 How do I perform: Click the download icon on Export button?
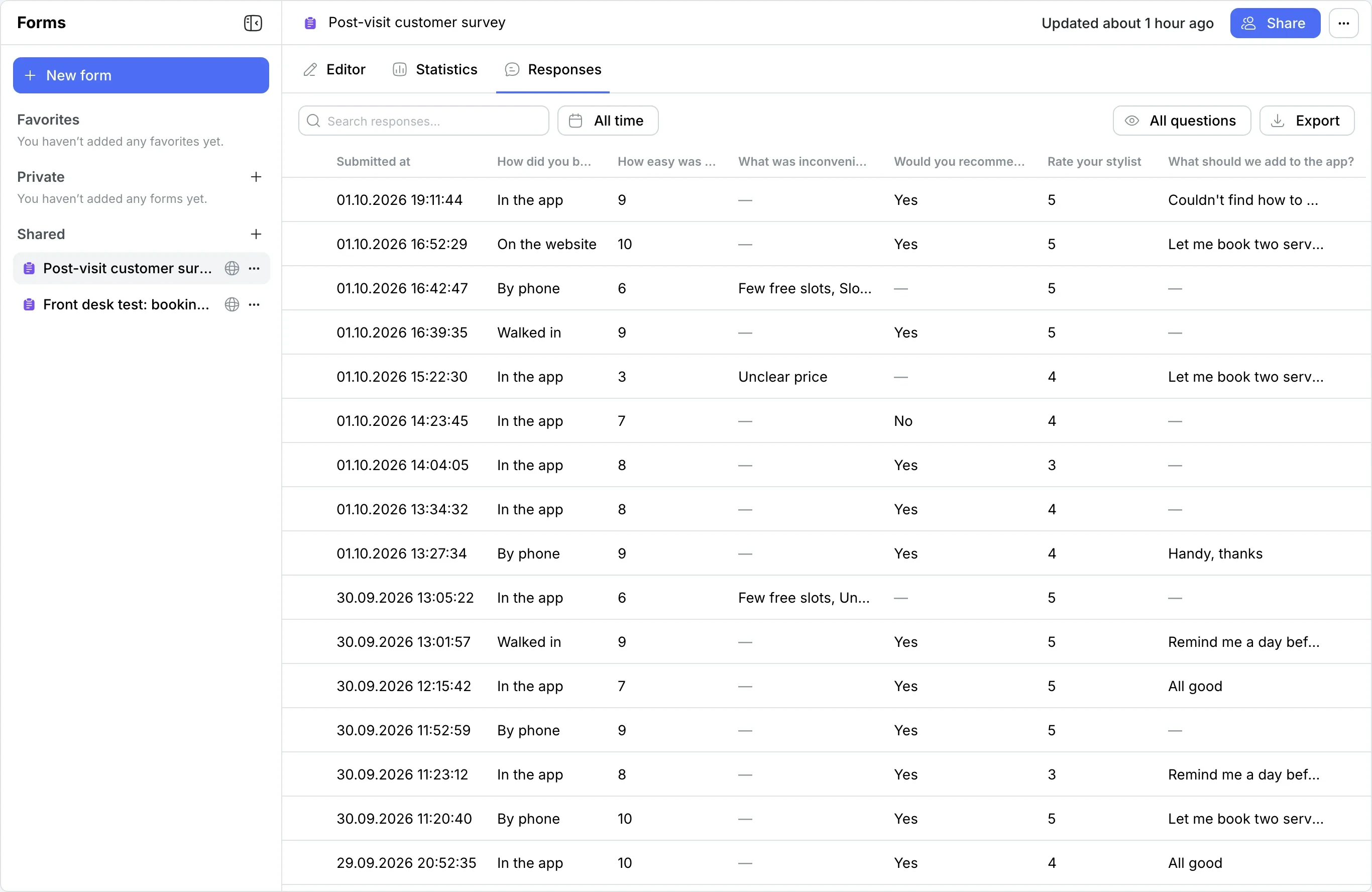pos(1278,121)
